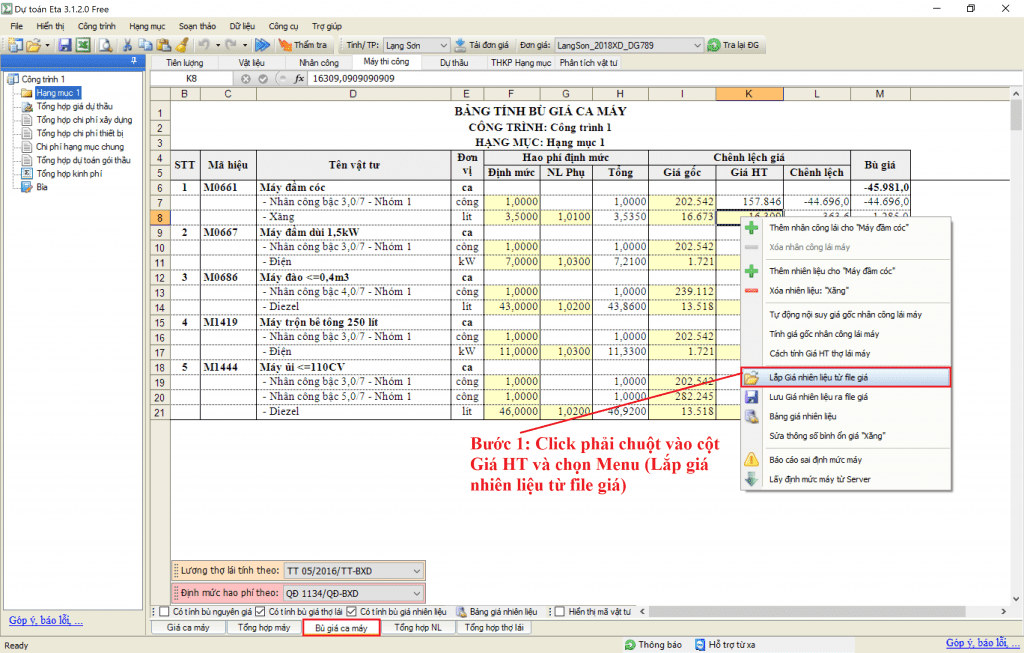
Task: Enable the Có tính bù nguyên giá checkbox
Action: point(165,612)
